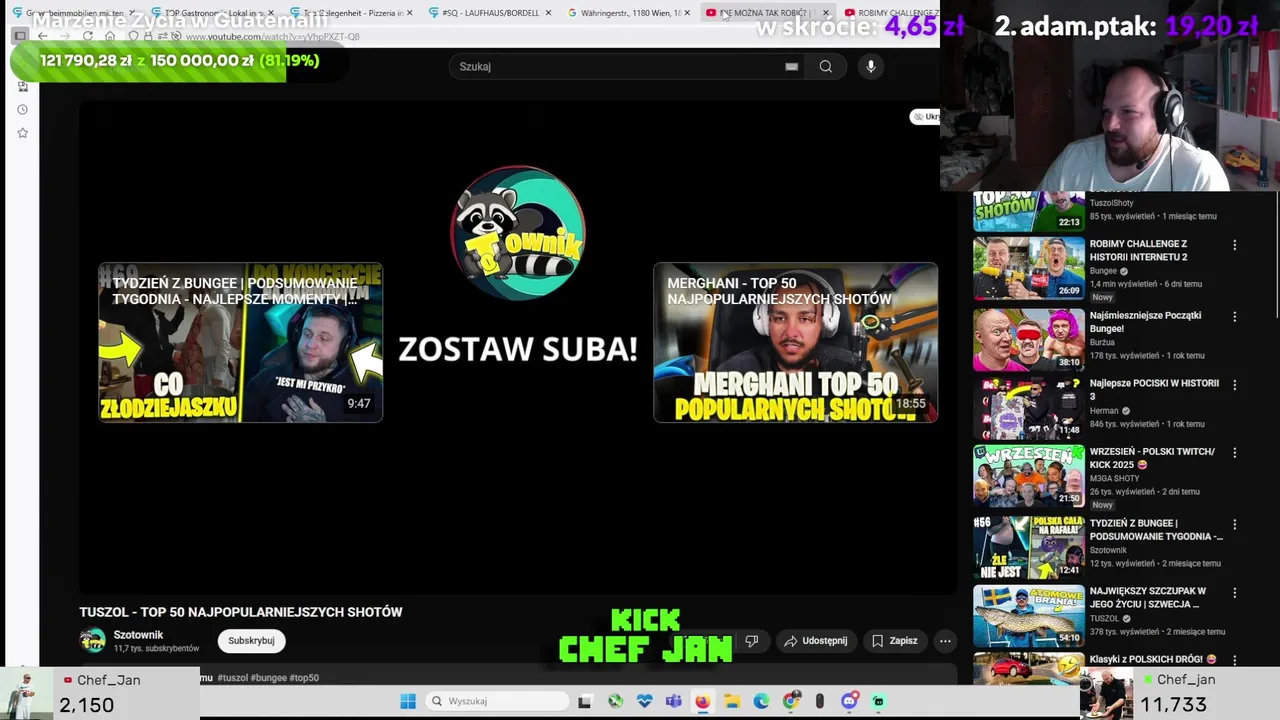This screenshot has height=720, width=1280.
Task: Click the browser reload icon
Action: (x=88, y=36)
